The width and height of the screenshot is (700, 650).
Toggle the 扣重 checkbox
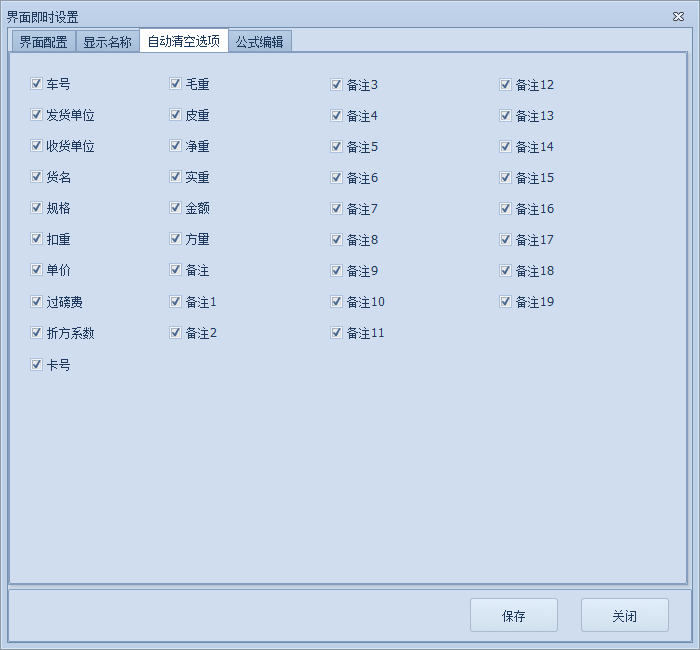point(36,239)
